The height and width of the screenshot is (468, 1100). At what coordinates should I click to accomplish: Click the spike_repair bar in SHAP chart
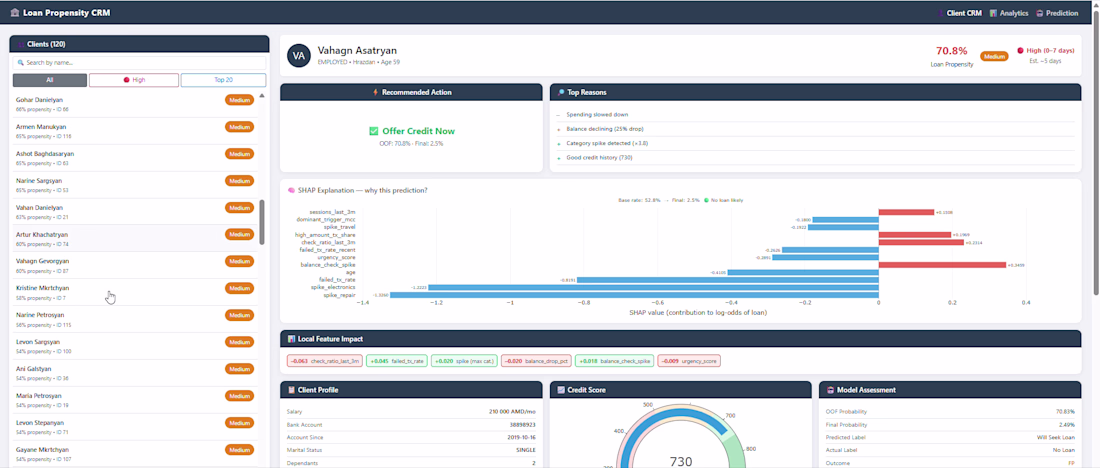634,295
